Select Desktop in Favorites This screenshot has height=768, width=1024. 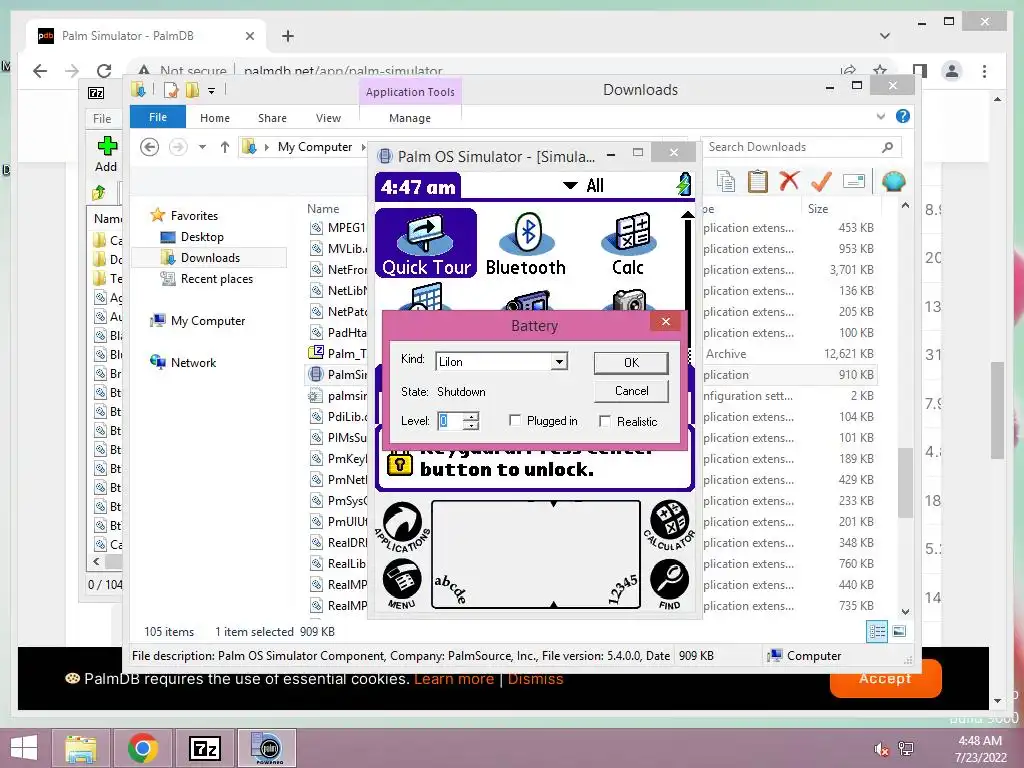(x=202, y=236)
